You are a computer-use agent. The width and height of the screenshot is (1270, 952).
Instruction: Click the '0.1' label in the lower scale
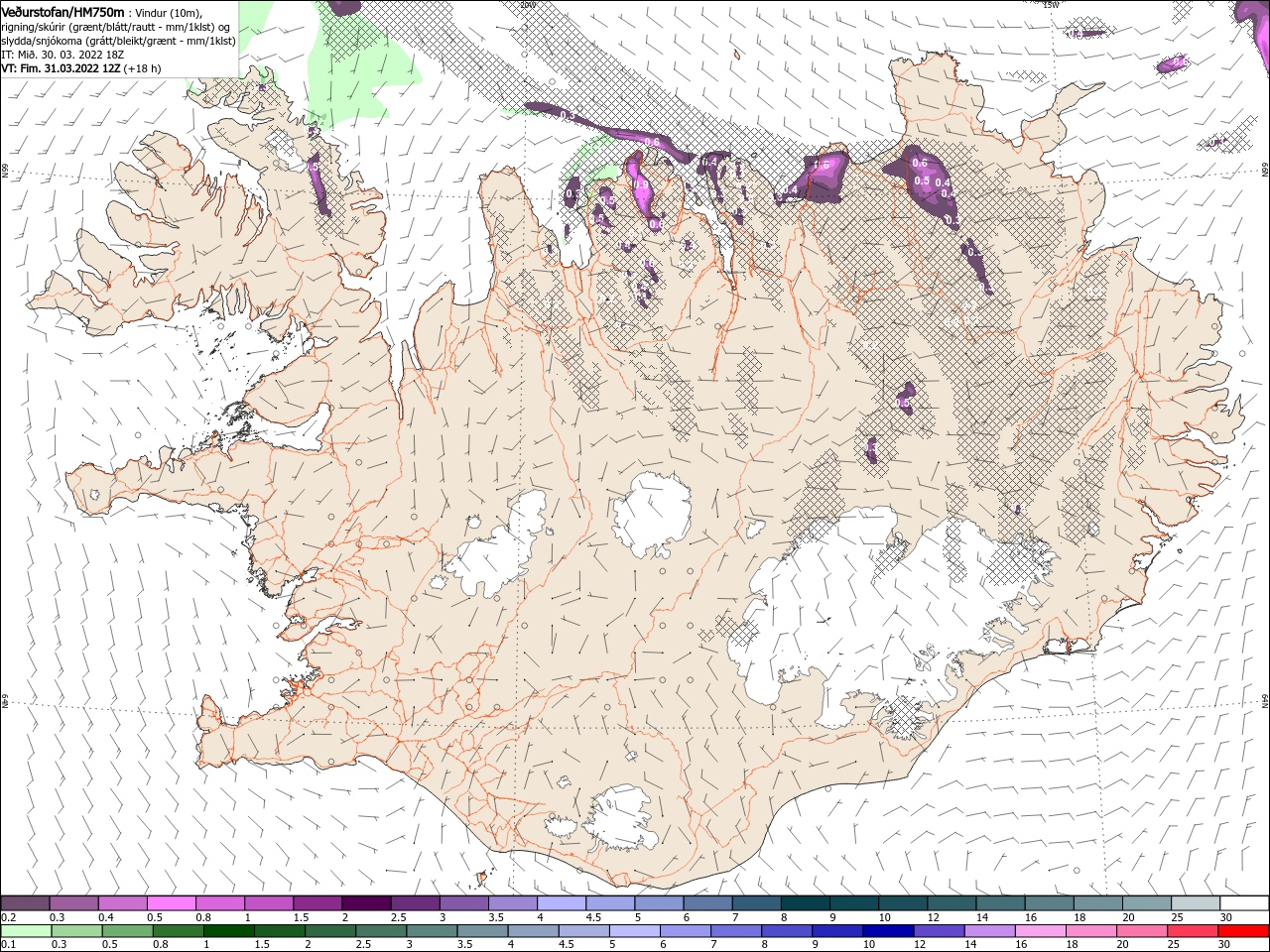[8, 944]
